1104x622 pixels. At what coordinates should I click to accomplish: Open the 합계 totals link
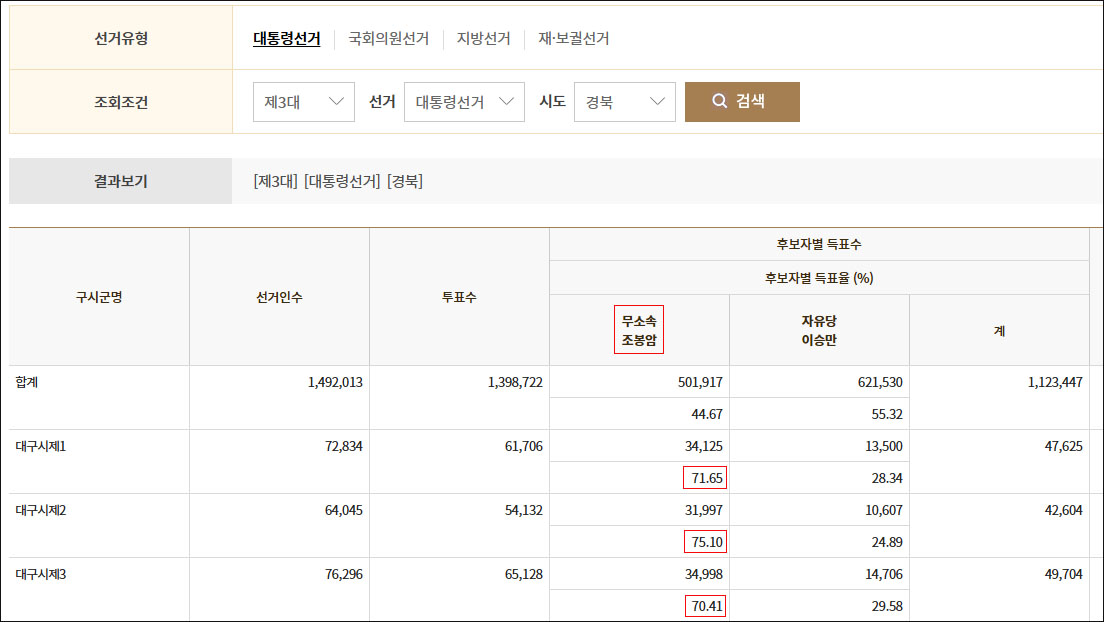[x=25, y=381]
